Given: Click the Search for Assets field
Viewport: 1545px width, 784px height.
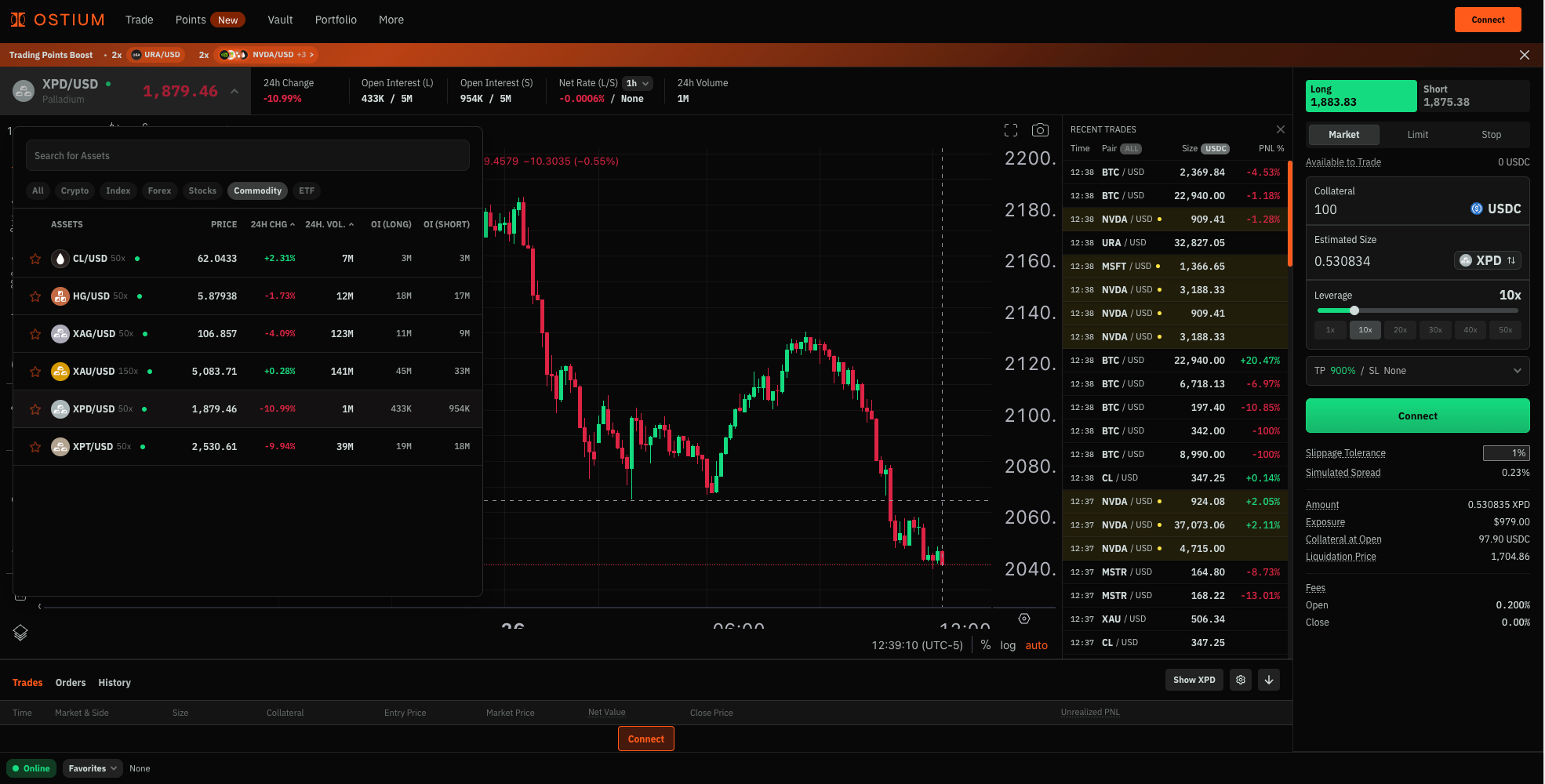Looking at the screenshot, I should [247, 156].
